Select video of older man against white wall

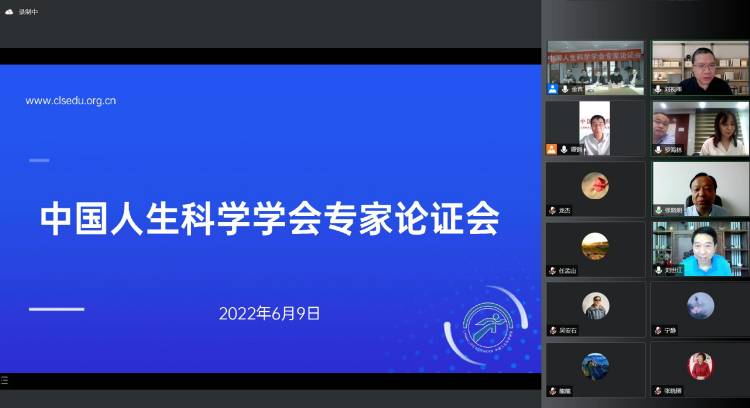pyautogui.click(x=700, y=189)
